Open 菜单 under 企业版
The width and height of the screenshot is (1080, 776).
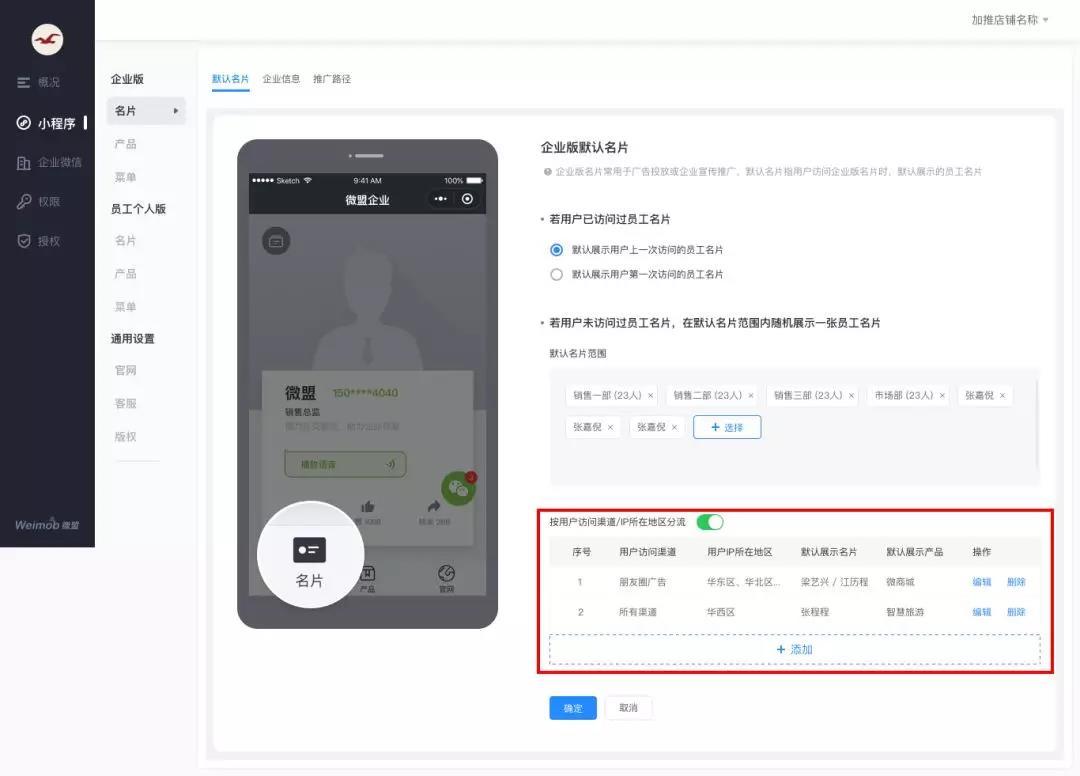pos(125,177)
